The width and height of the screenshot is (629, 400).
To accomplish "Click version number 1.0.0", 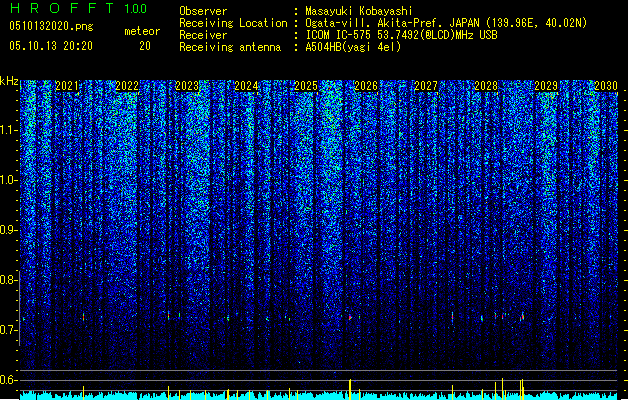I will click(x=135, y=9).
